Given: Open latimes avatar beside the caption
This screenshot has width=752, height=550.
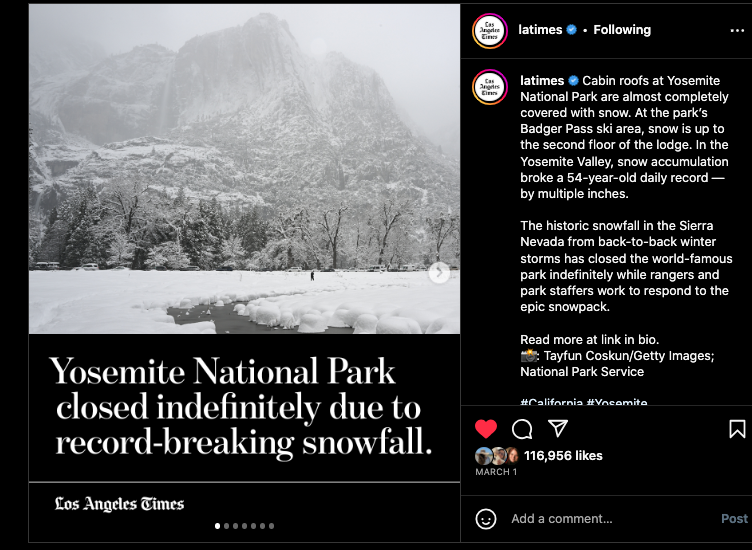Looking at the screenshot, I should [490, 87].
